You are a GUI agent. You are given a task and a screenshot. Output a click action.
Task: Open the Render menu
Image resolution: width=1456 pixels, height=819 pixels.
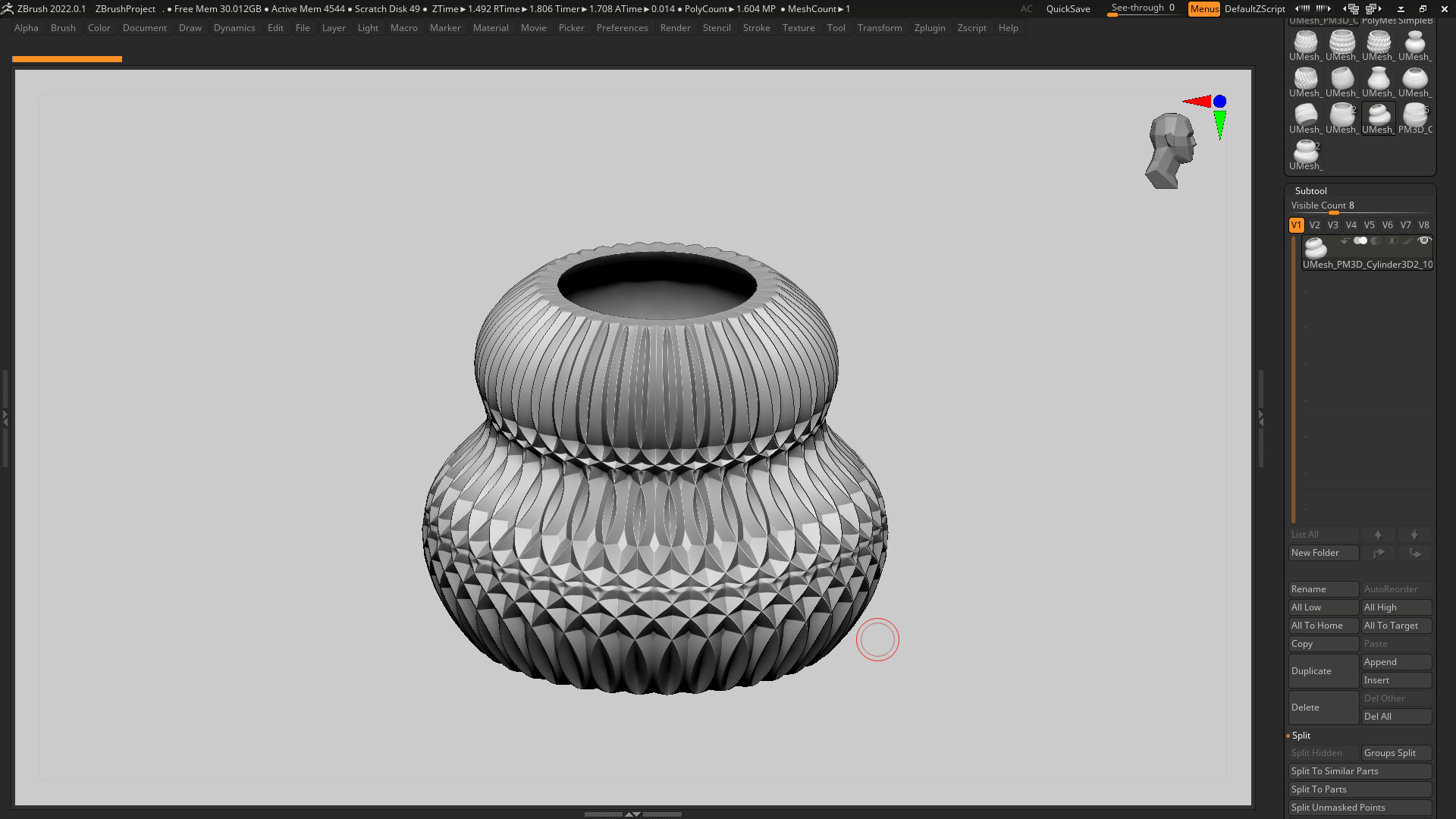675,28
